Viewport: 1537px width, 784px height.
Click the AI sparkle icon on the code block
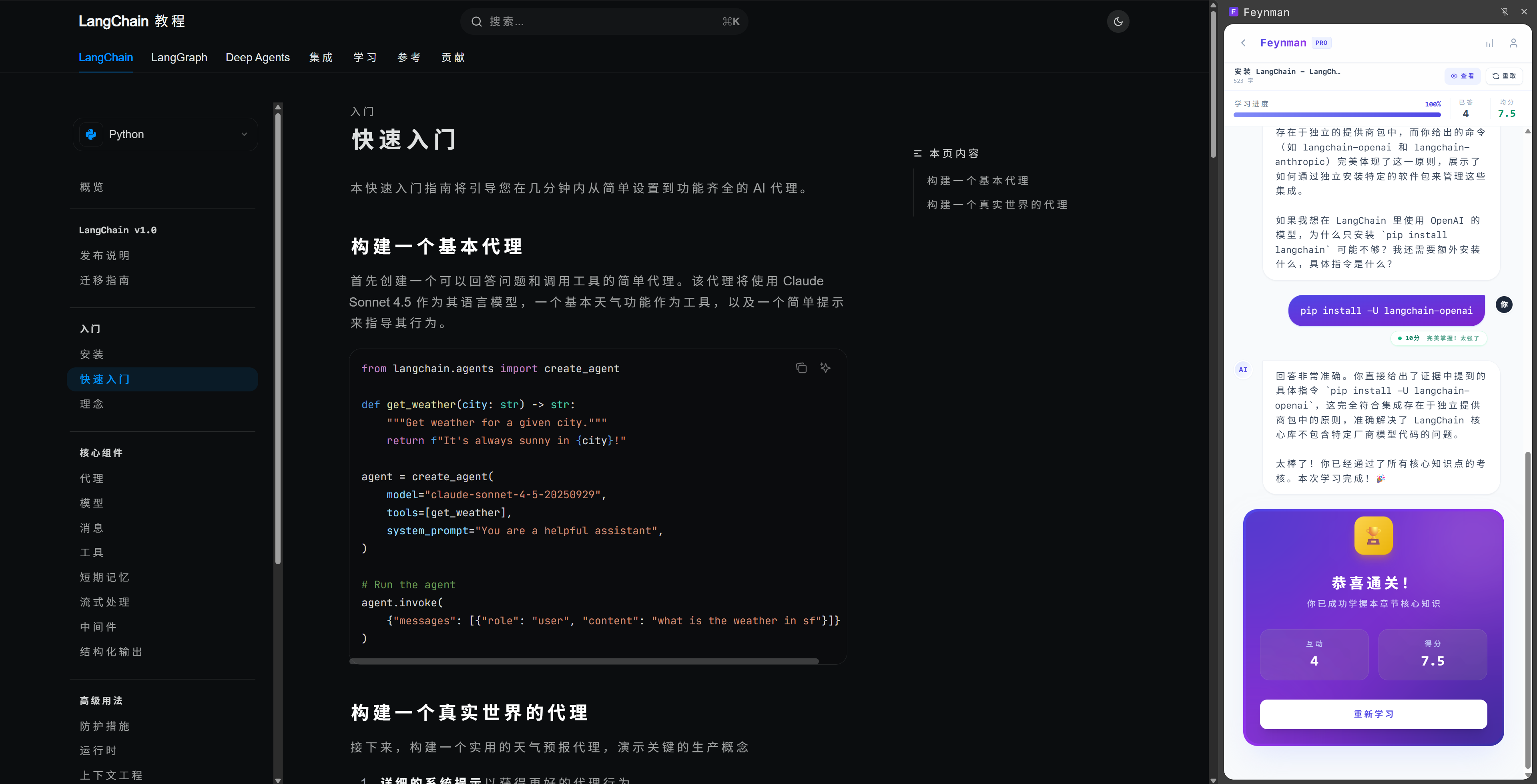pos(826,368)
